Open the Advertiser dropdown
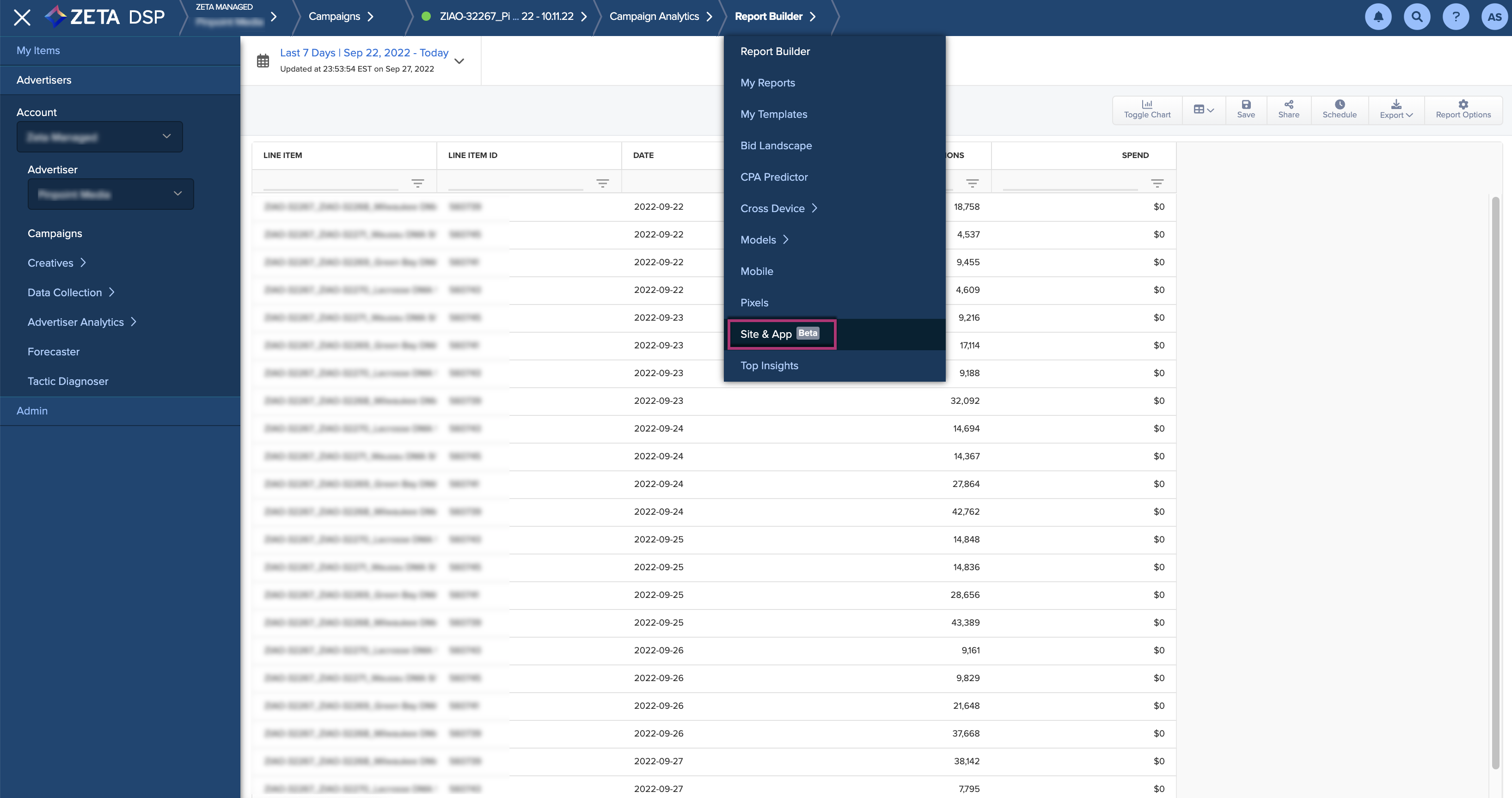The image size is (1512, 798). click(110, 194)
